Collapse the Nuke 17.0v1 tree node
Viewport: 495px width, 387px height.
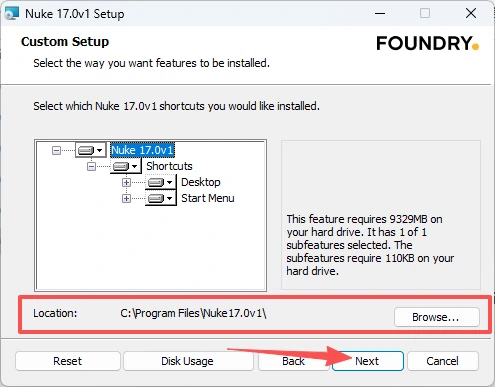coord(56,150)
